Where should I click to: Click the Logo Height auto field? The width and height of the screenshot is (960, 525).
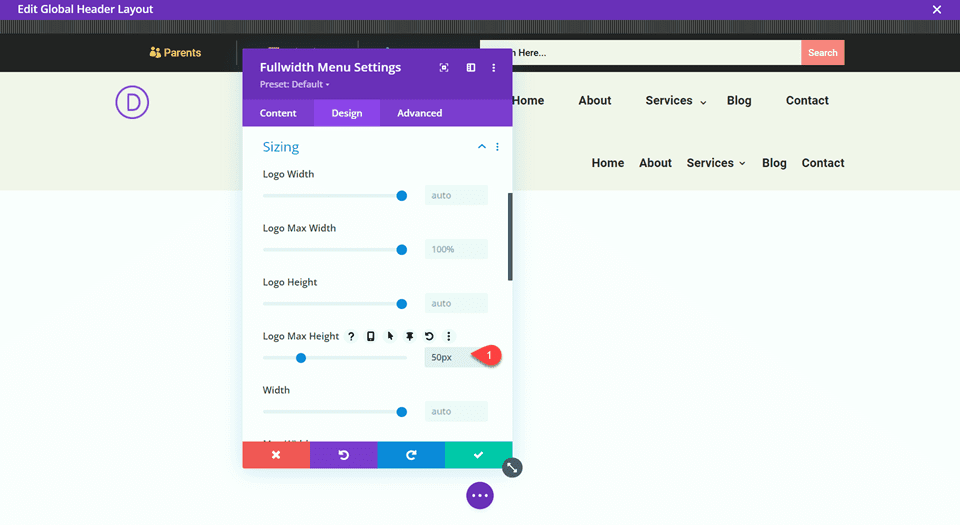(456, 303)
